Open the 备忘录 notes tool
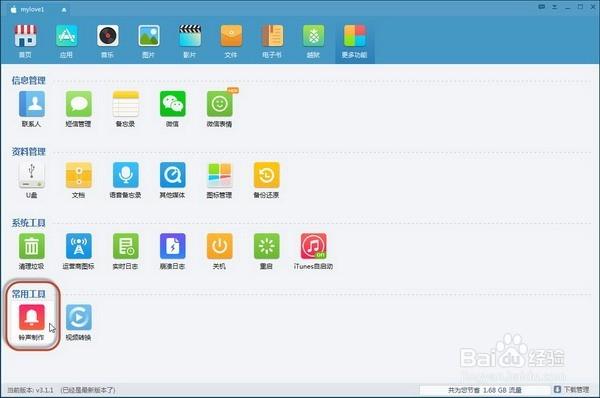The width and height of the screenshot is (600, 398). [x=126, y=109]
